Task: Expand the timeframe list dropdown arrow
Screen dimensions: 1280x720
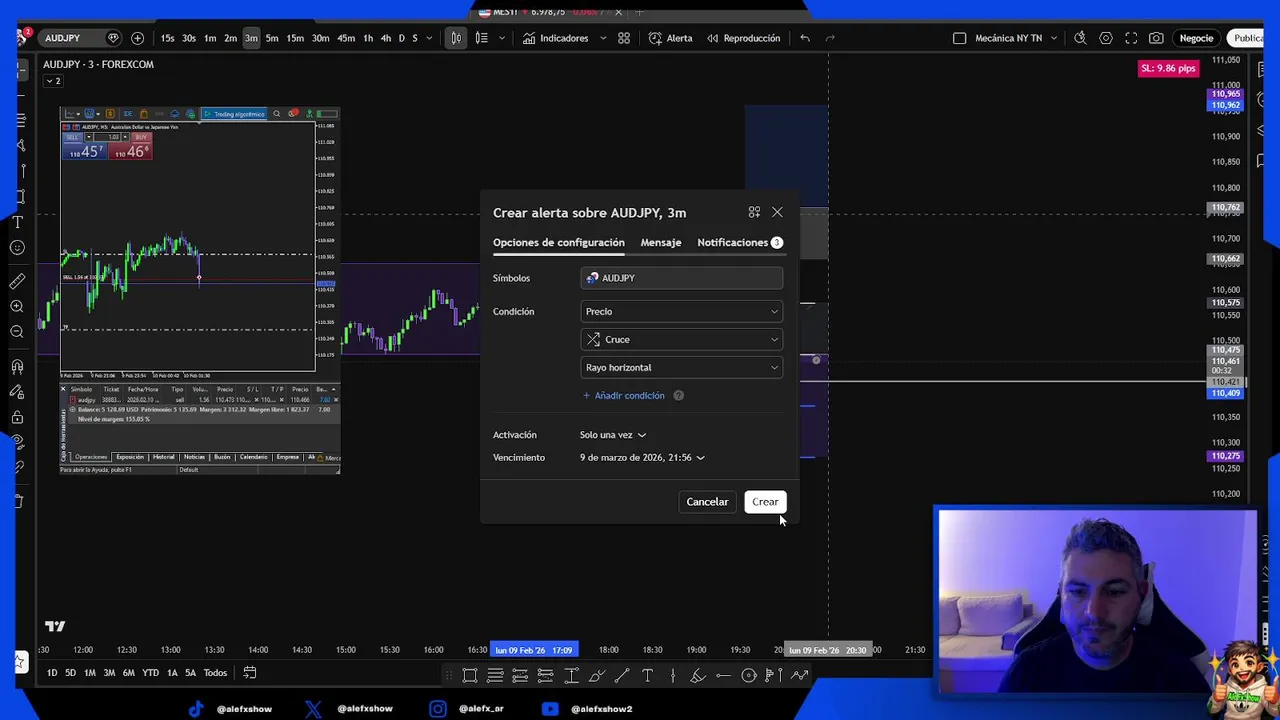Action: click(x=430, y=38)
